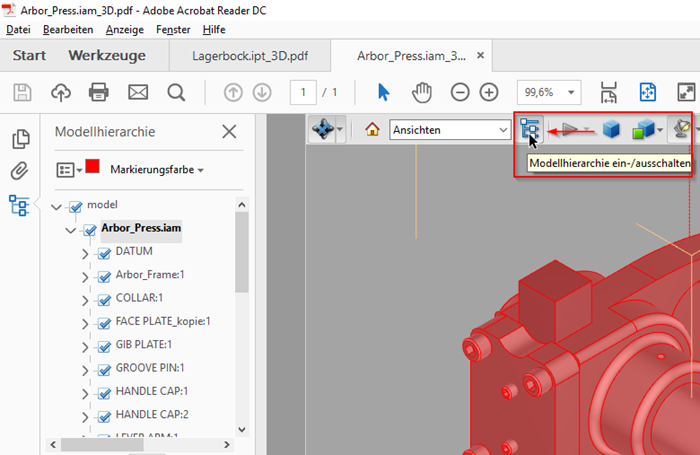
Task: Open the Hilfe menu
Action: click(x=214, y=29)
